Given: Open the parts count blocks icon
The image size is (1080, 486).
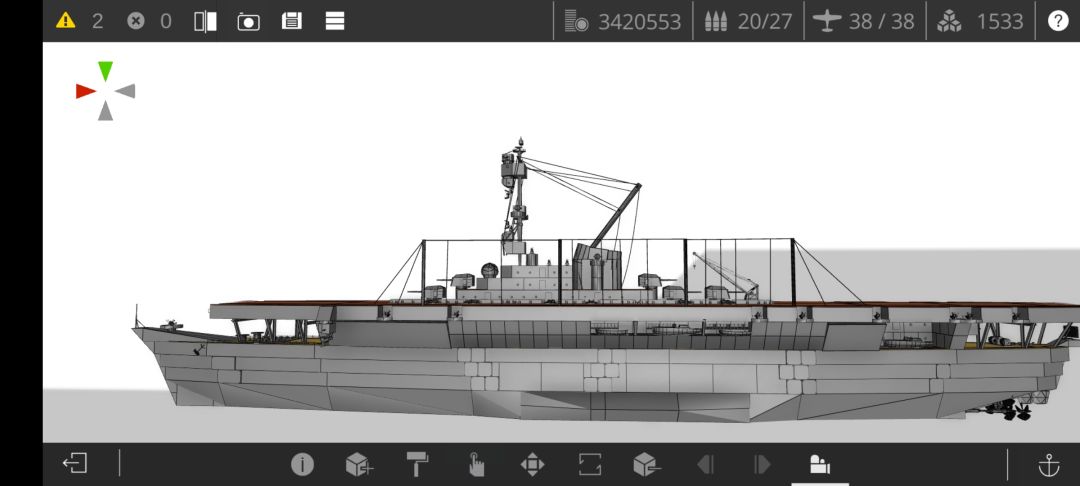Looking at the screenshot, I should click(x=949, y=21).
